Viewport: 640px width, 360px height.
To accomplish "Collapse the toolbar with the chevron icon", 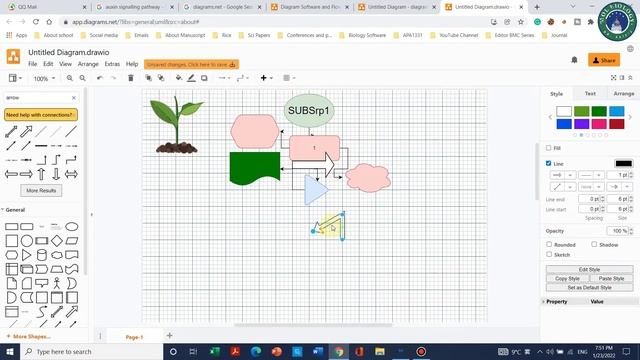I will (630, 78).
